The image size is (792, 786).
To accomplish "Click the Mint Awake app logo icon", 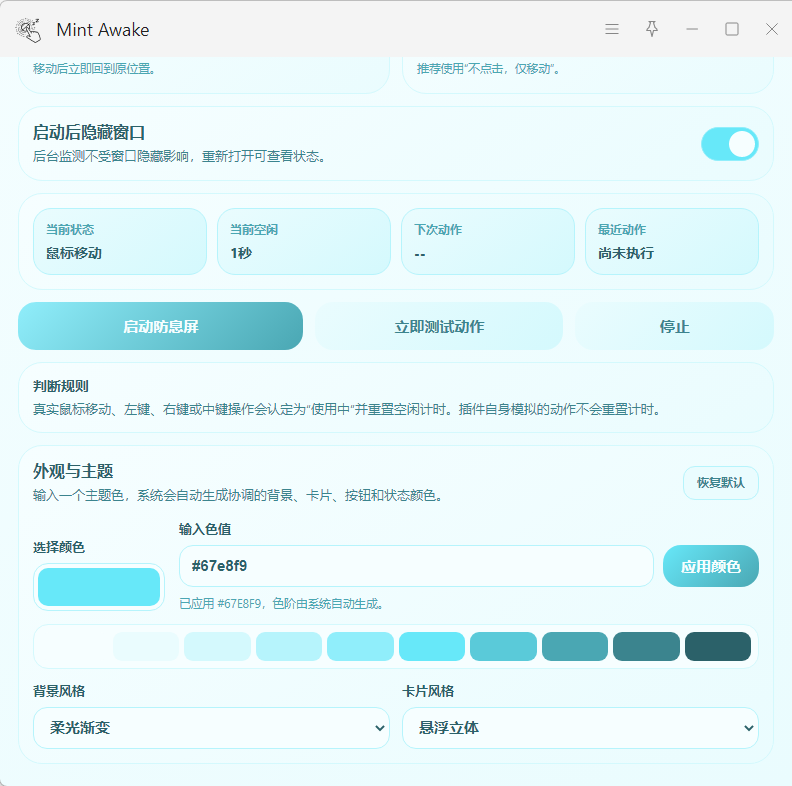I will pos(28,29).
